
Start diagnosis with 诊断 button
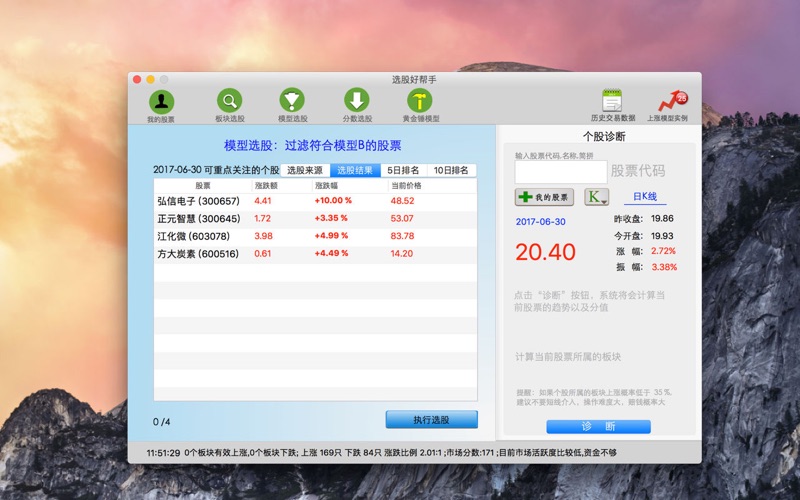point(598,427)
